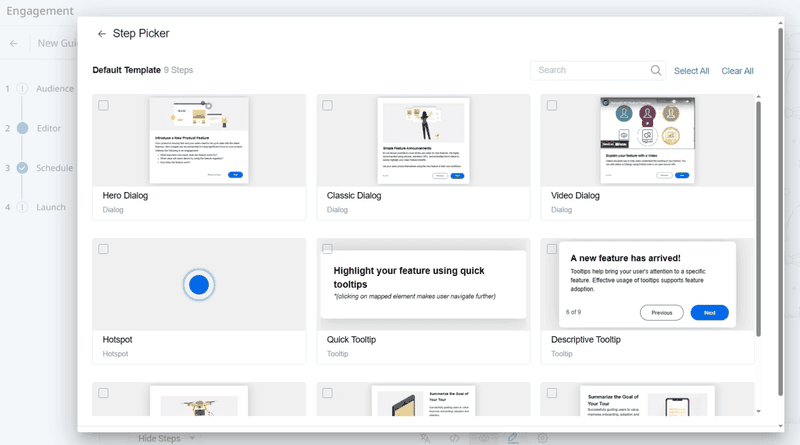Viewport: 800px width, 445px height.
Task: Click the pencil edit icon in bottom toolbar
Action: tap(513, 438)
